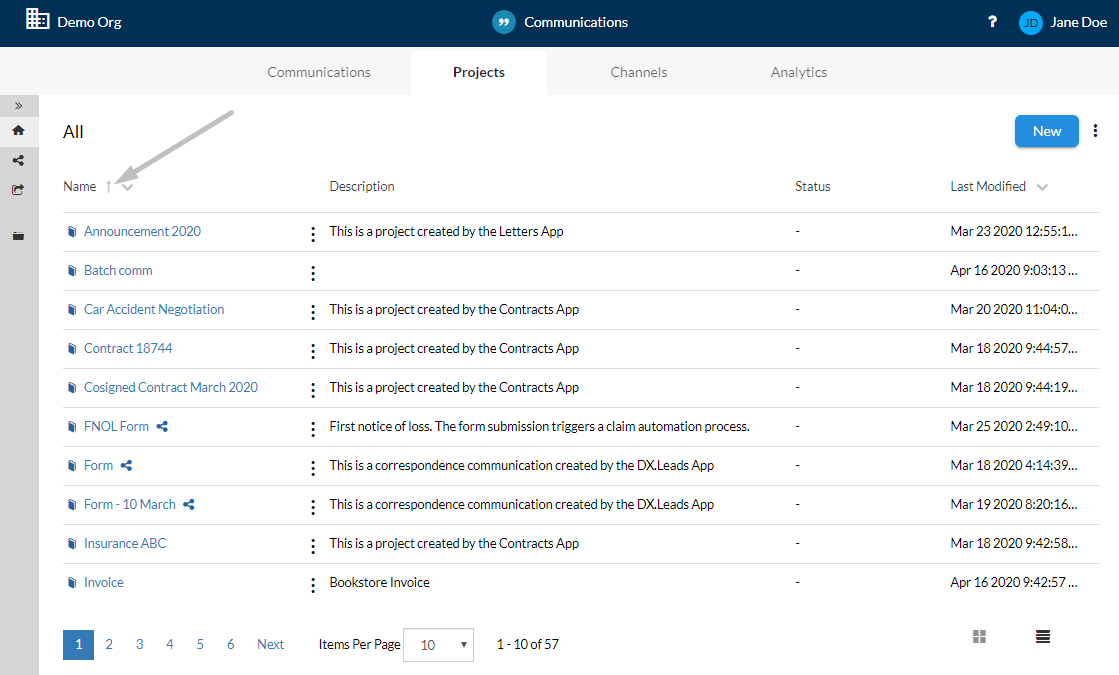Expand the Last Modified column chevron
Viewport: 1119px width, 675px height.
point(1042,187)
